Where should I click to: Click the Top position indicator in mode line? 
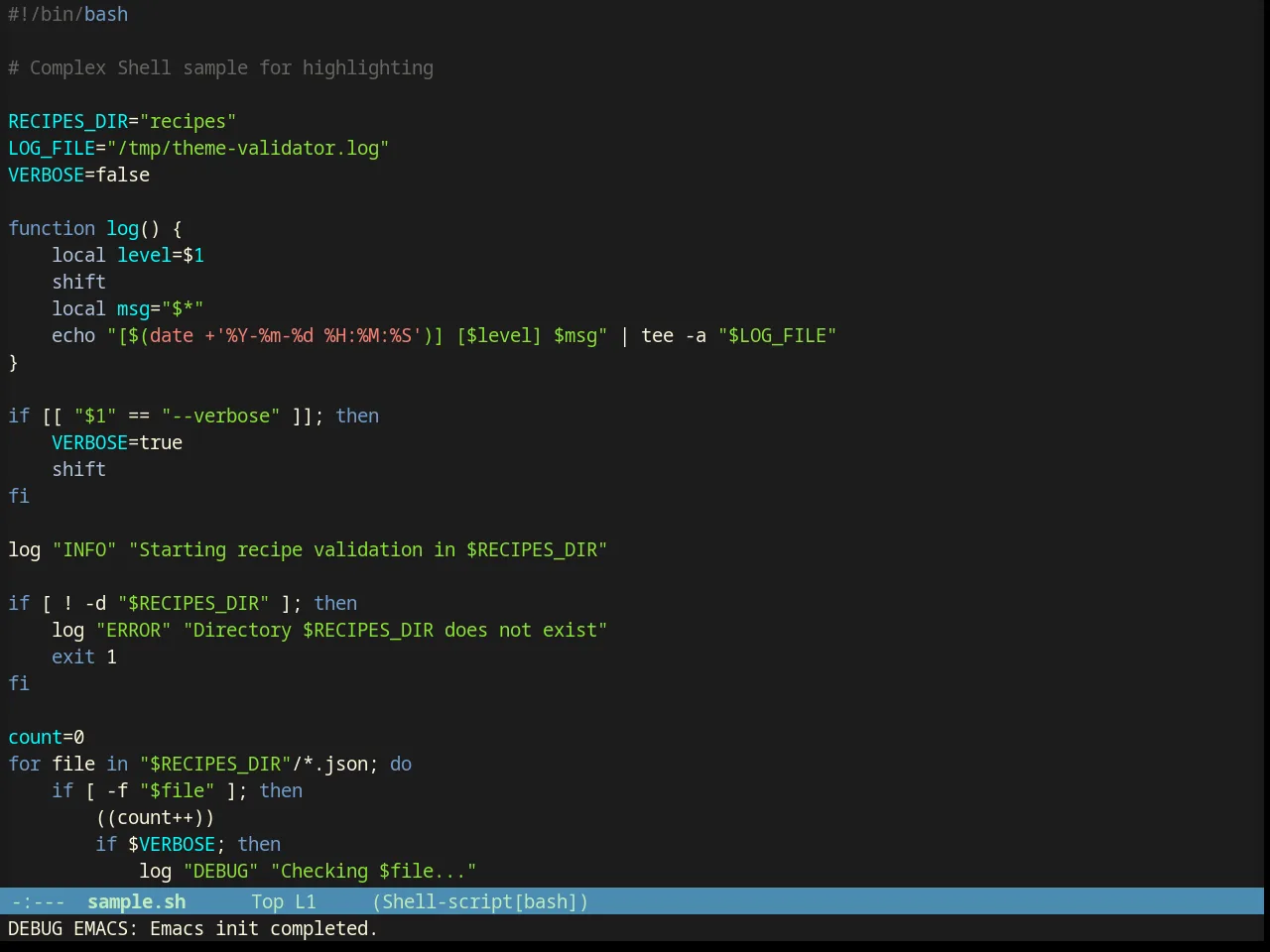coord(267,901)
